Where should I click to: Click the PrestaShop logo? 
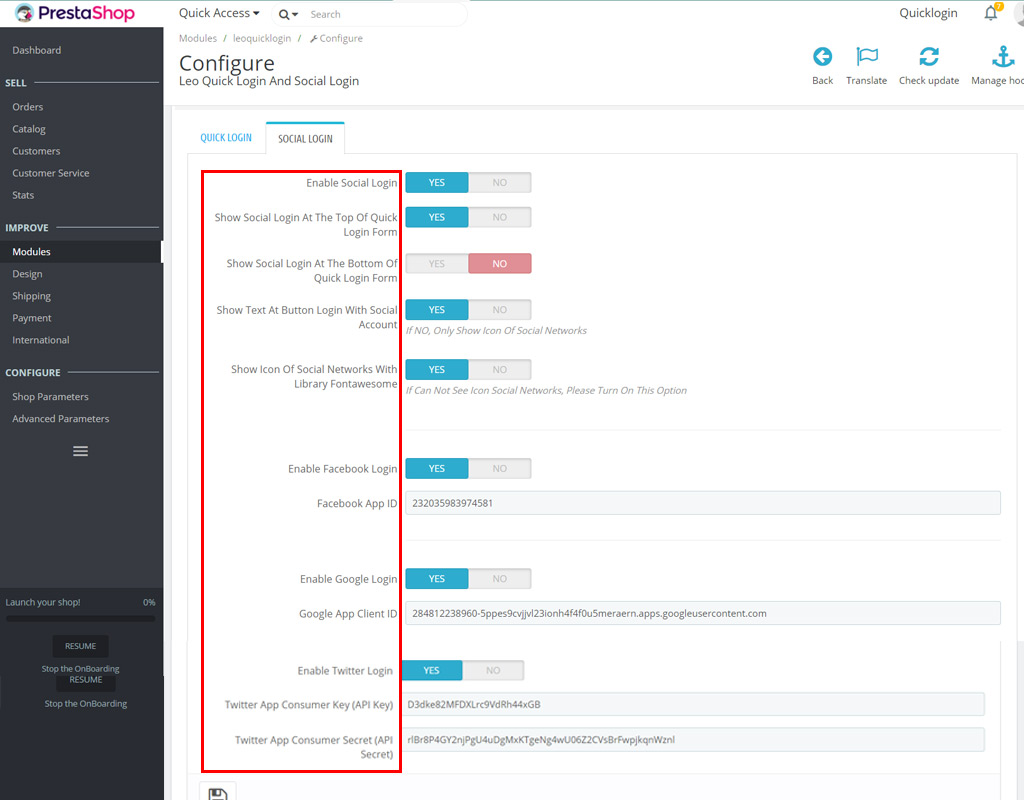[x=74, y=13]
